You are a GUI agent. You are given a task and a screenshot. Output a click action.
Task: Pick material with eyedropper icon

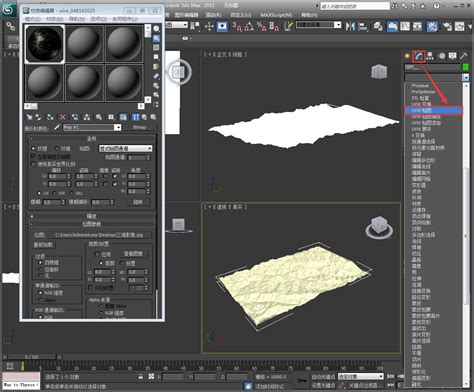(x=57, y=127)
